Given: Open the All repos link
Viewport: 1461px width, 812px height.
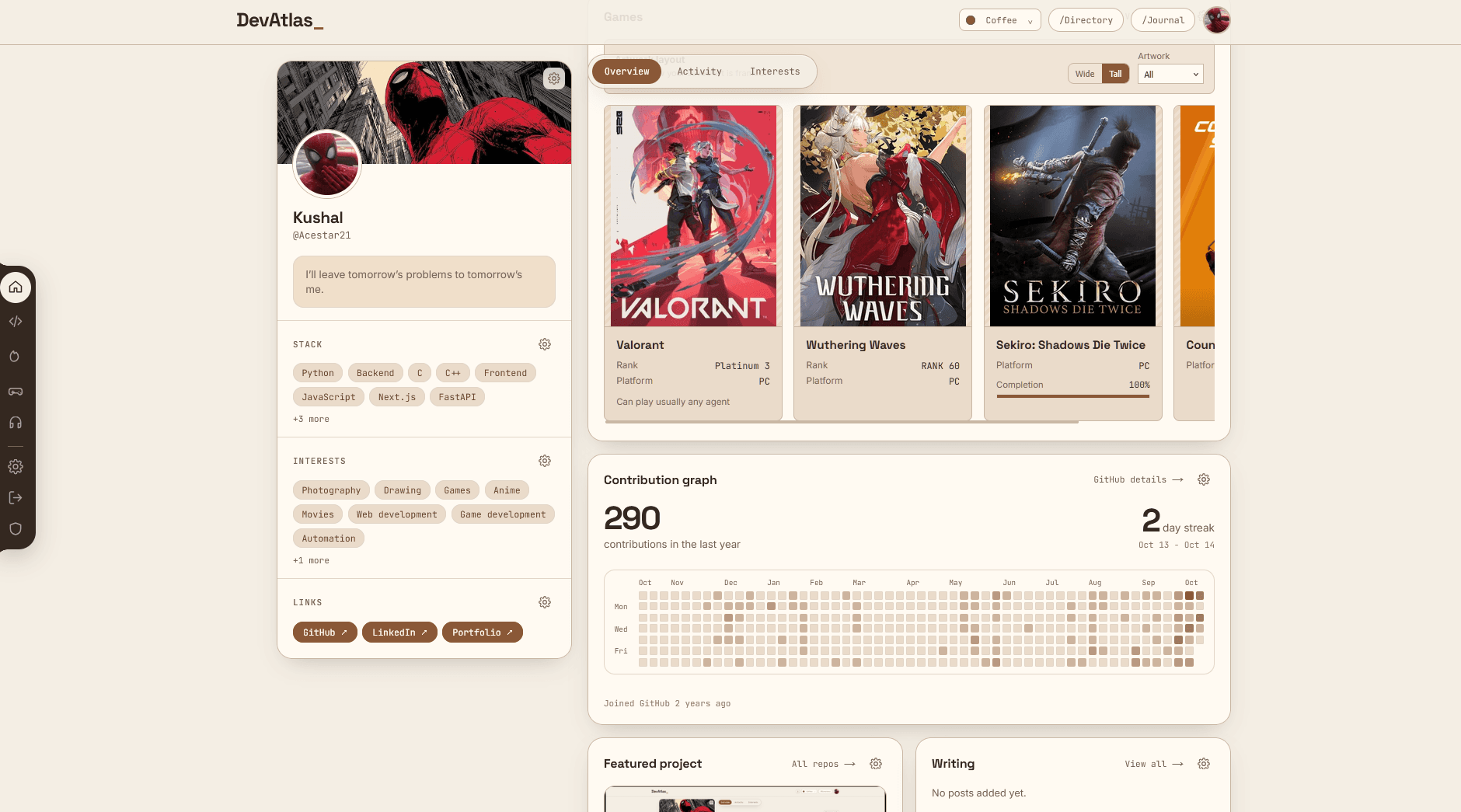Looking at the screenshot, I should tap(823, 764).
